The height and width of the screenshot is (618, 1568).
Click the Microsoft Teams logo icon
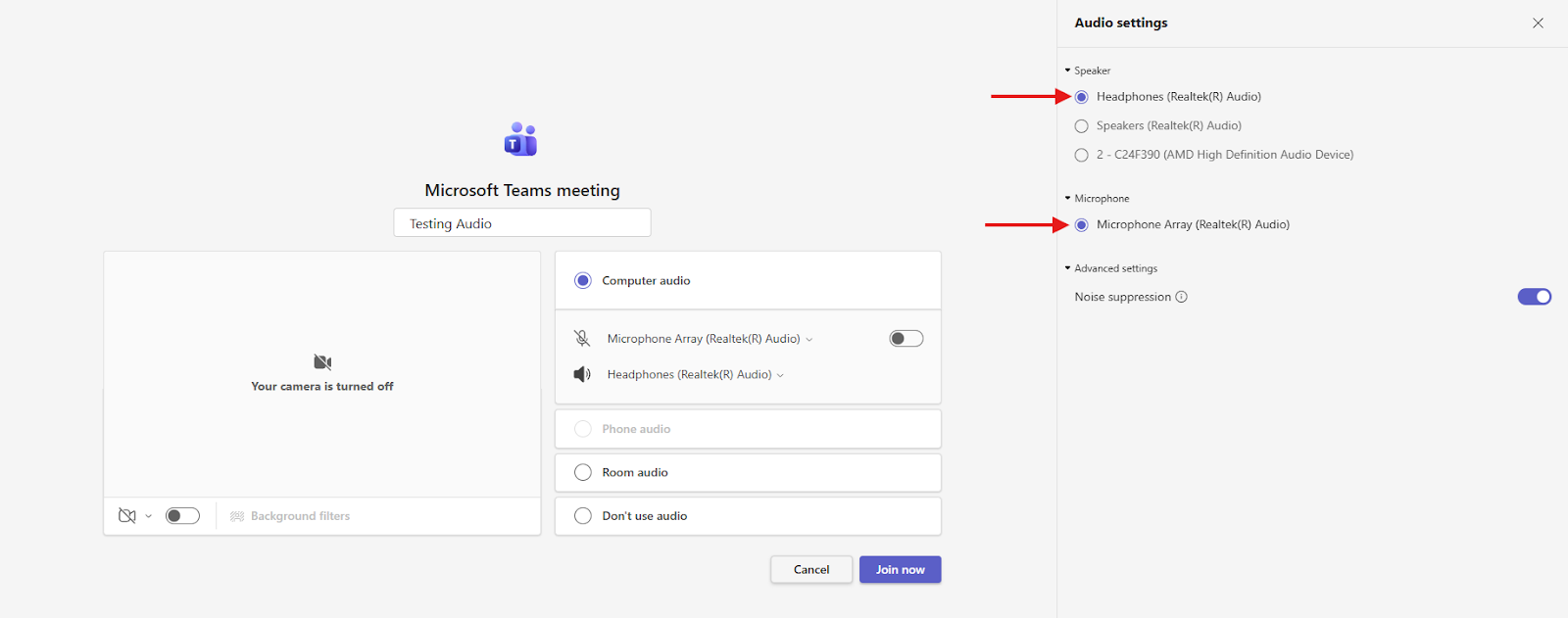pos(520,139)
